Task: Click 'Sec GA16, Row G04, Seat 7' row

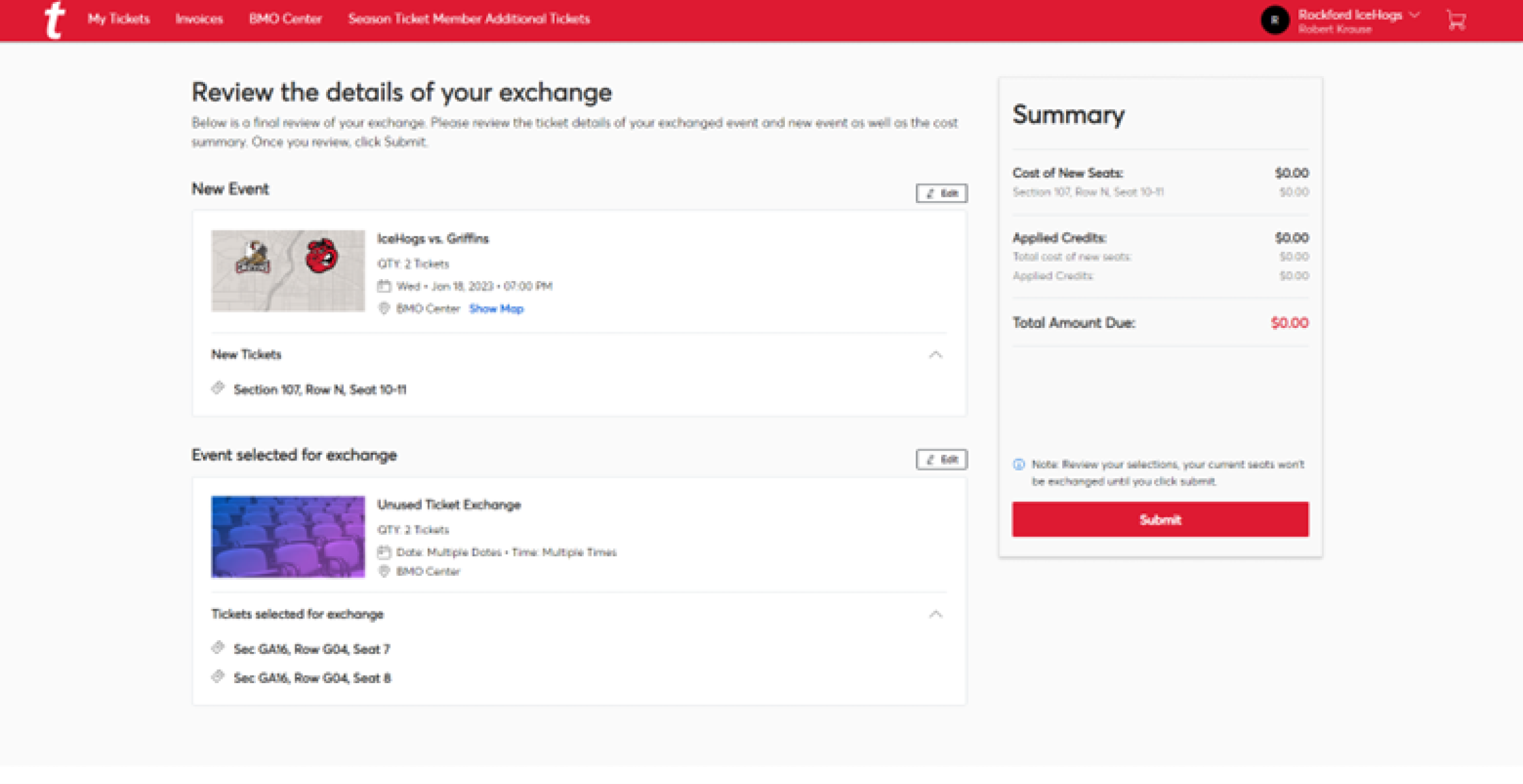Action: [312, 649]
